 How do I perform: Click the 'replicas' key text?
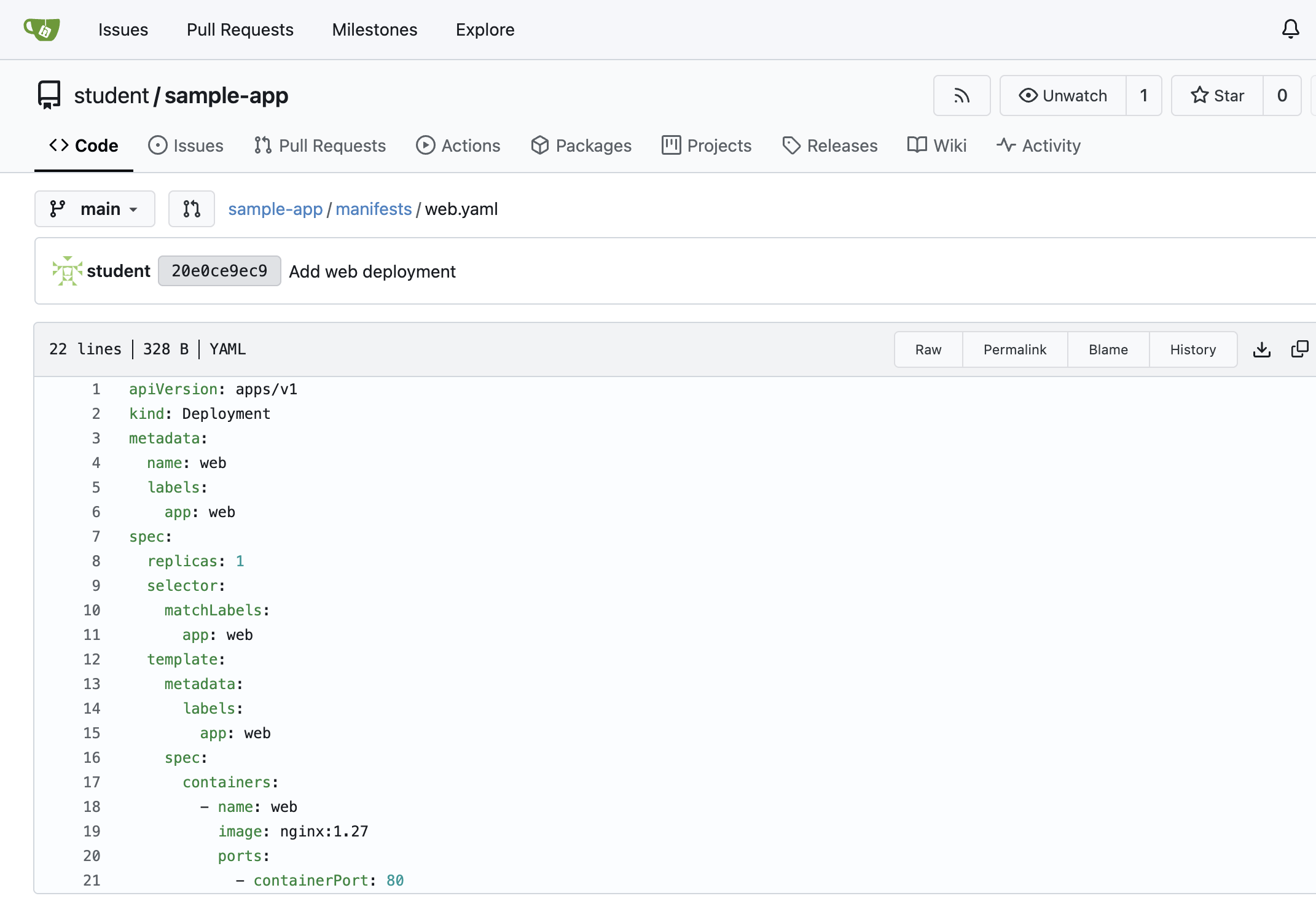tap(182, 561)
